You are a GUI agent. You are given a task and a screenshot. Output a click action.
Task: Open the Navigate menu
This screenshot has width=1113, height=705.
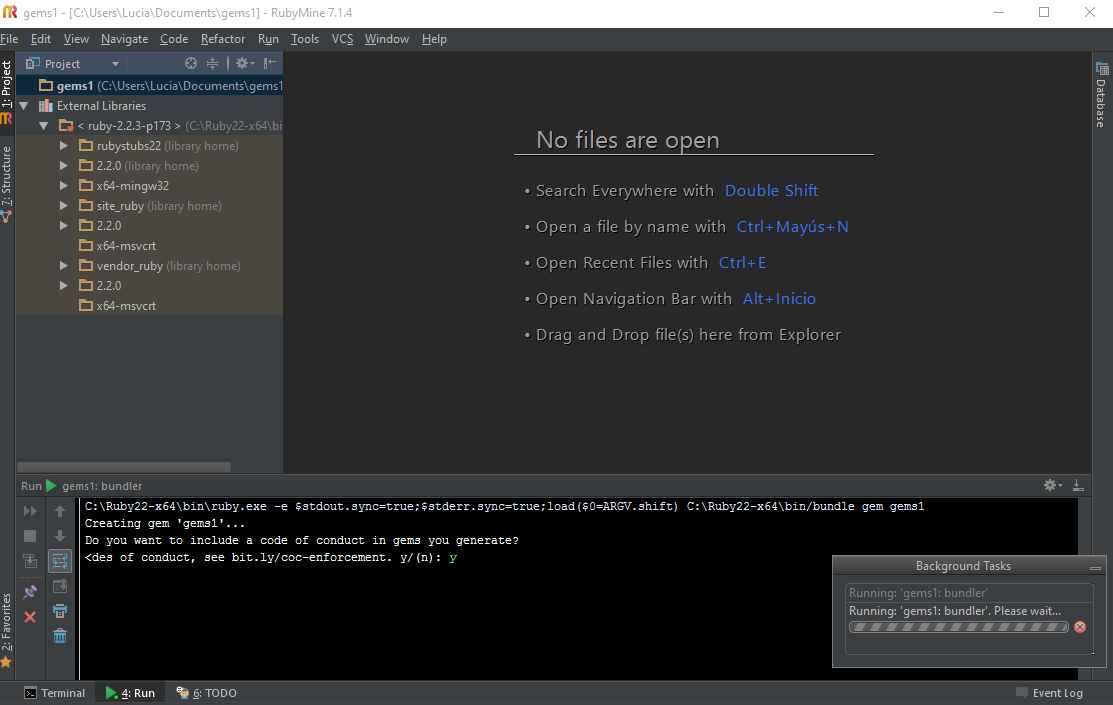pos(124,39)
